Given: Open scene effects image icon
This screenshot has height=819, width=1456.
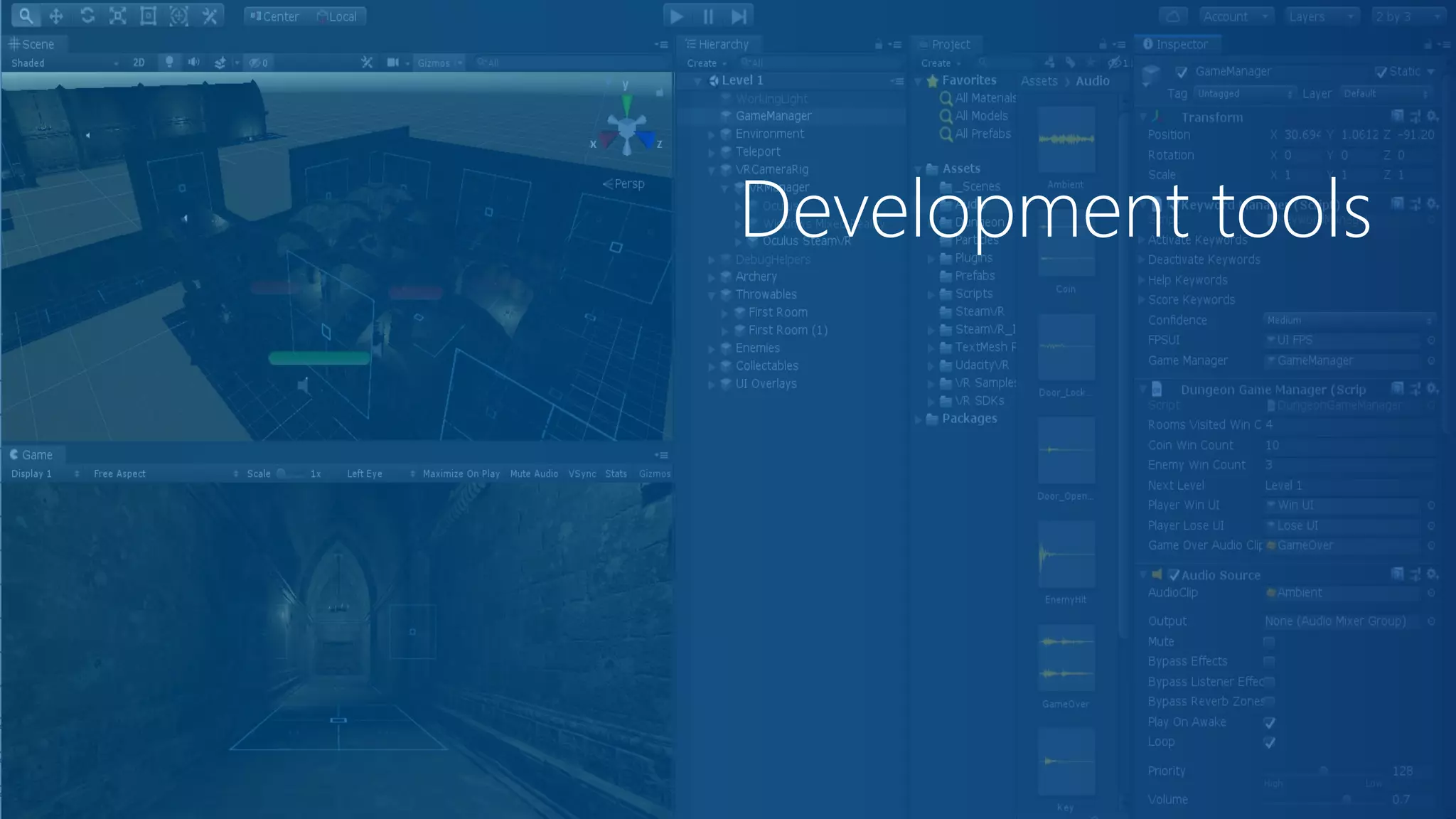Looking at the screenshot, I should (220, 63).
